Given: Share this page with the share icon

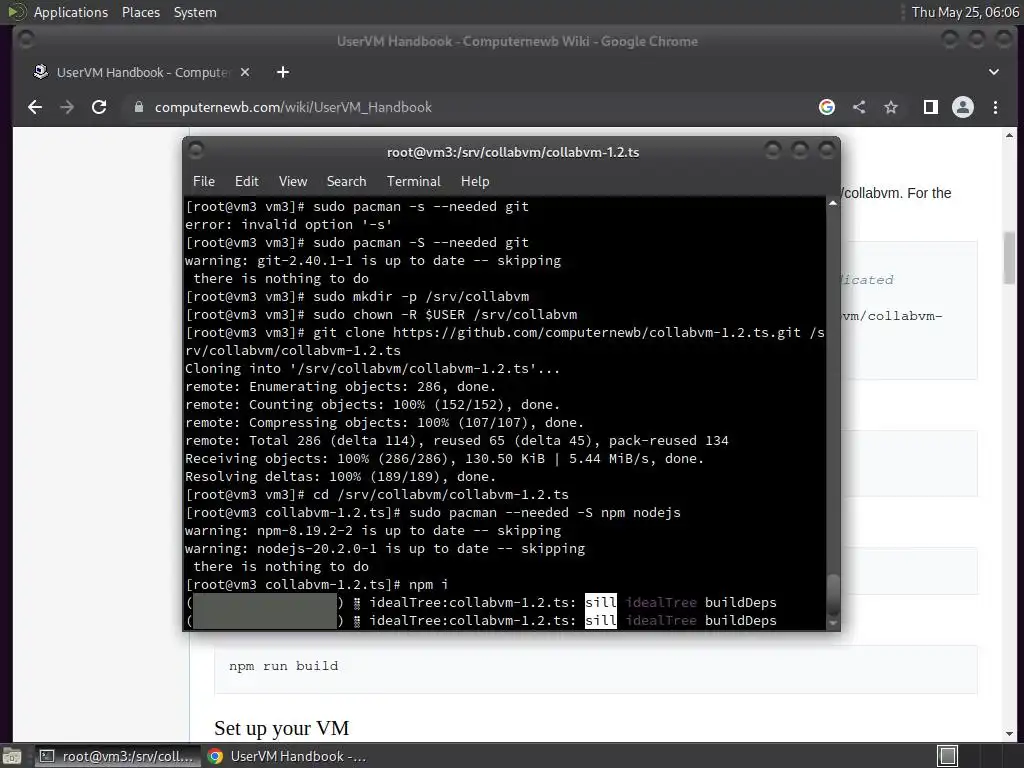Looking at the screenshot, I should [x=859, y=107].
